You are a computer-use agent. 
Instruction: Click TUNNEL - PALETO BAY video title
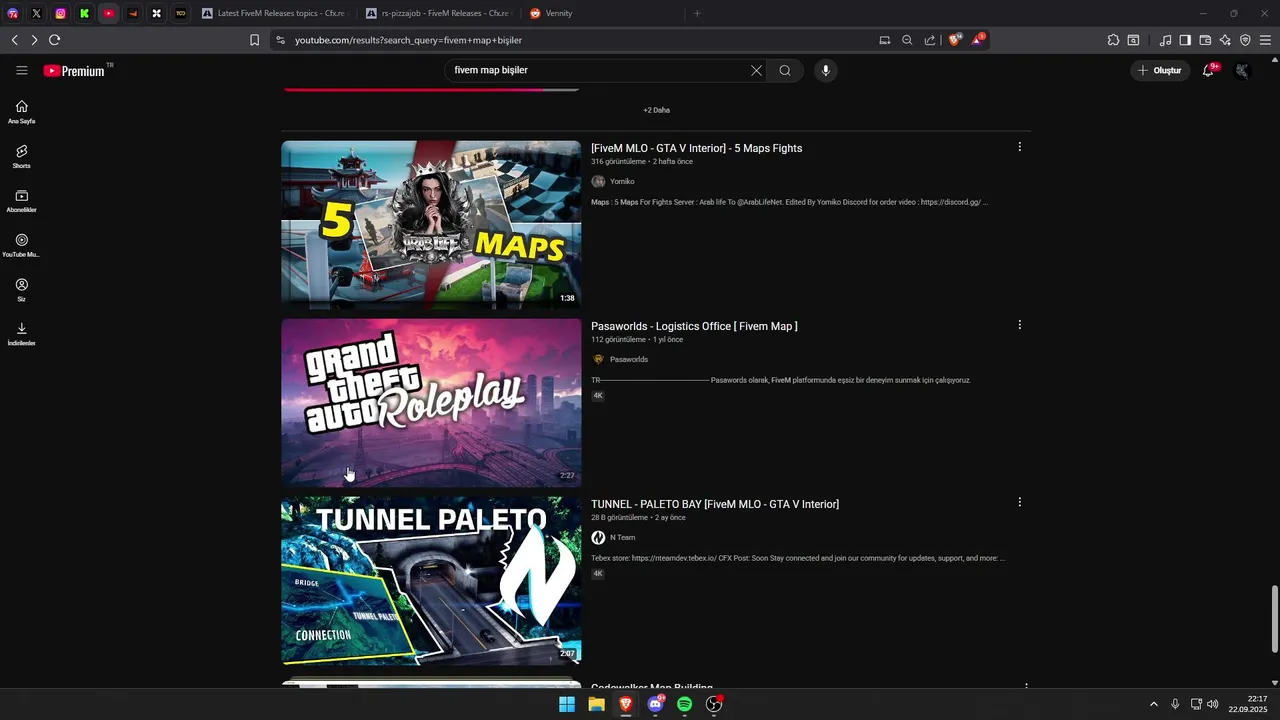[715, 504]
